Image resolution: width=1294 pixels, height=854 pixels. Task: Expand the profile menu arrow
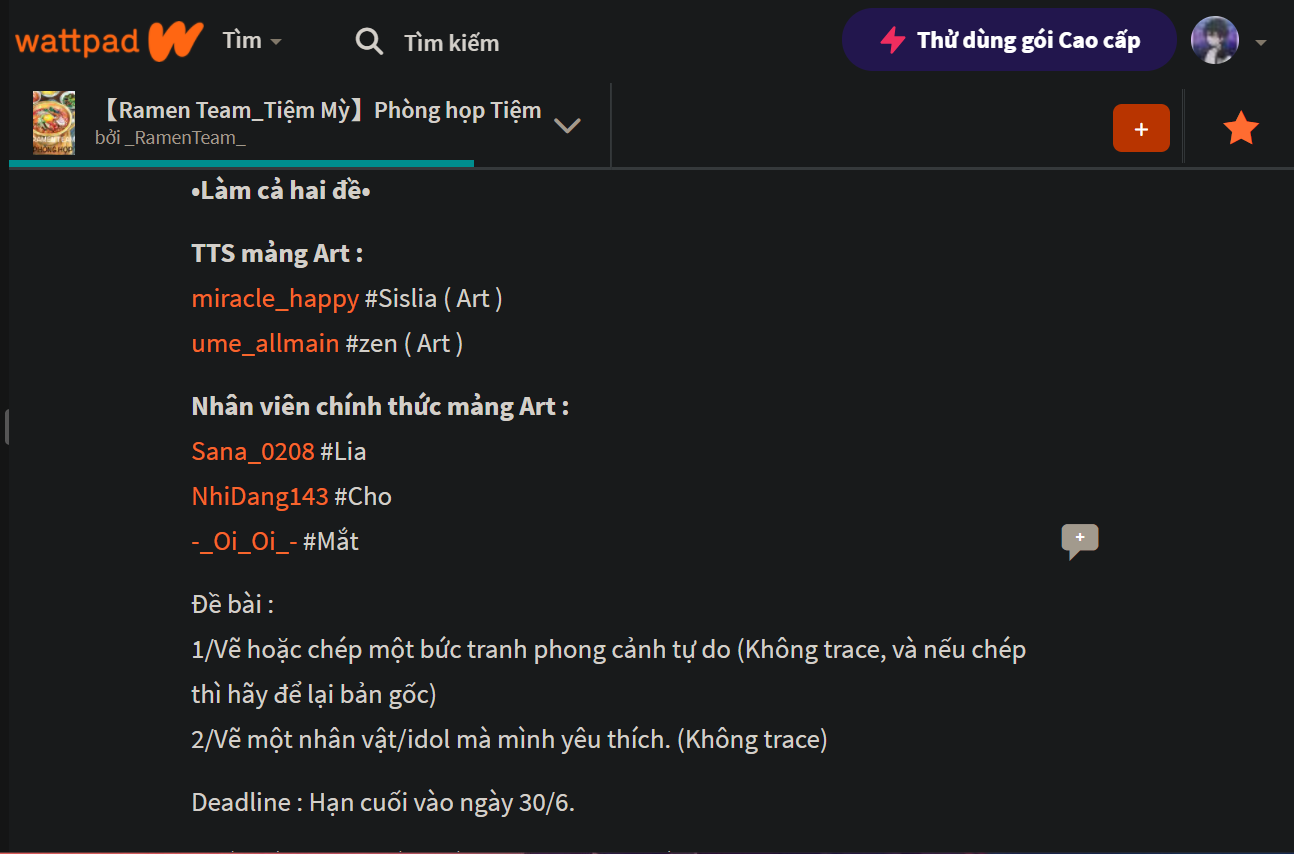(1261, 43)
